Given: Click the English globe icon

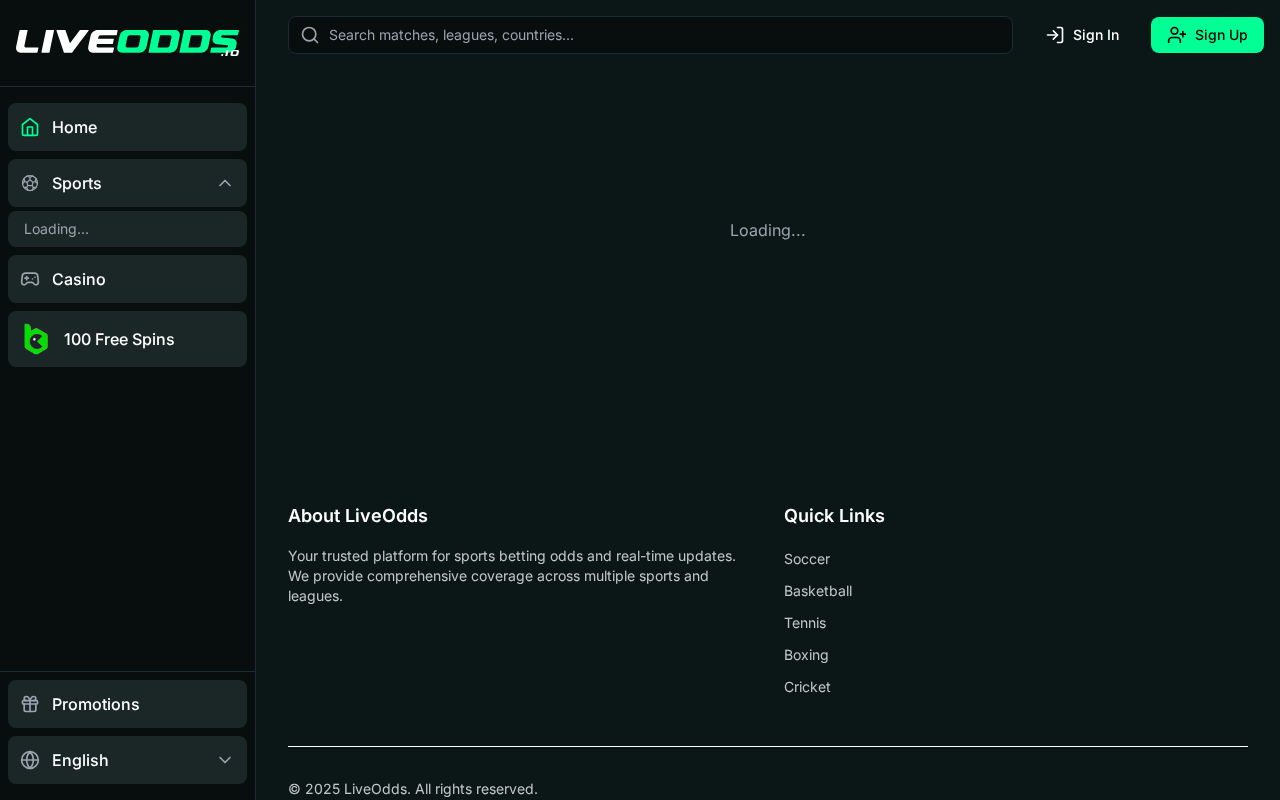Looking at the screenshot, I should pos(30,760).
